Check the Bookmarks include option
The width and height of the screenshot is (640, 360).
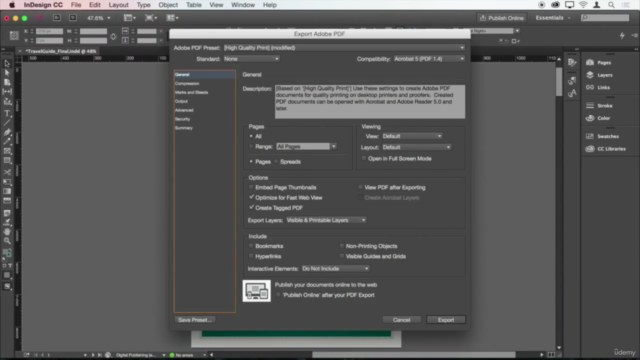(x=251, y=246)
